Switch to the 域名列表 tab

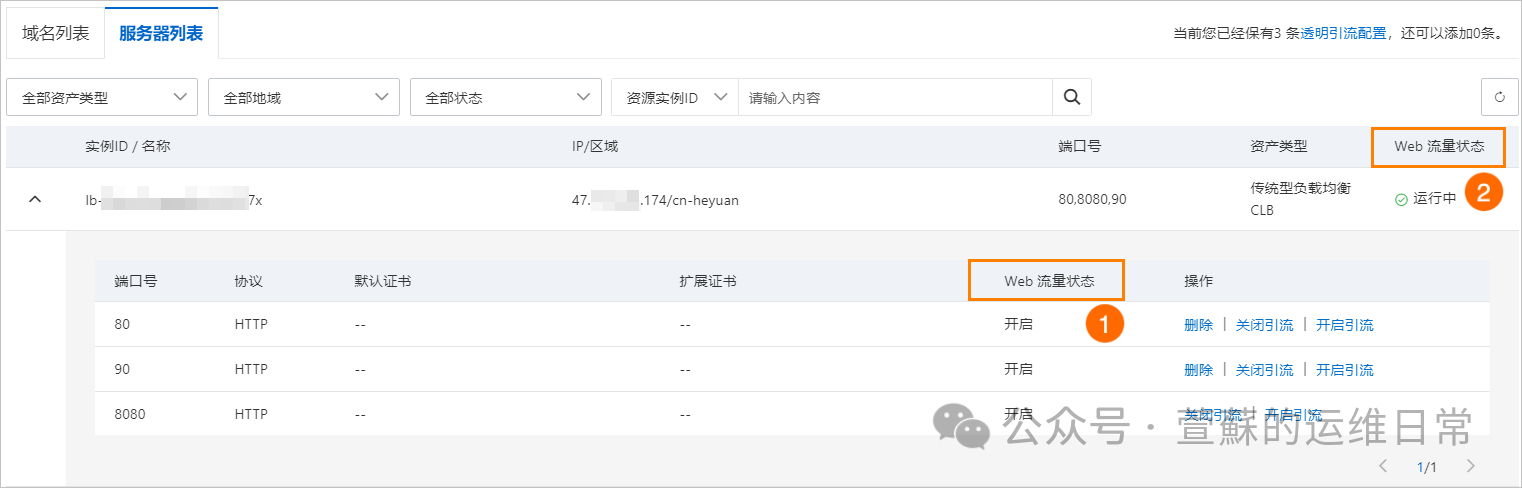pyautogui.click(x=56, y=33)
